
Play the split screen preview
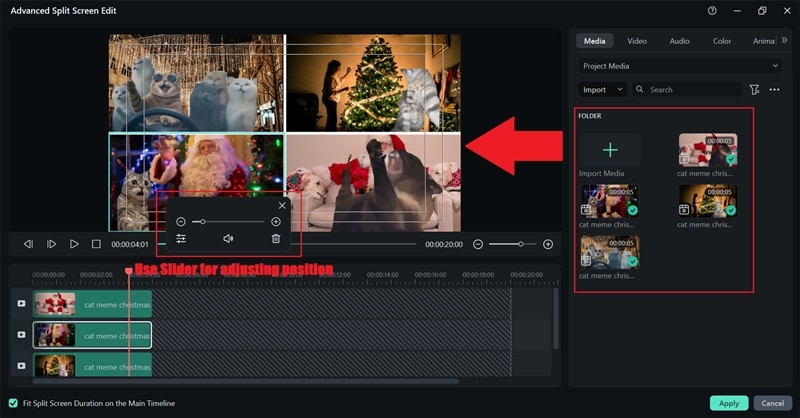pyautogui.click(x=74, y=244)
